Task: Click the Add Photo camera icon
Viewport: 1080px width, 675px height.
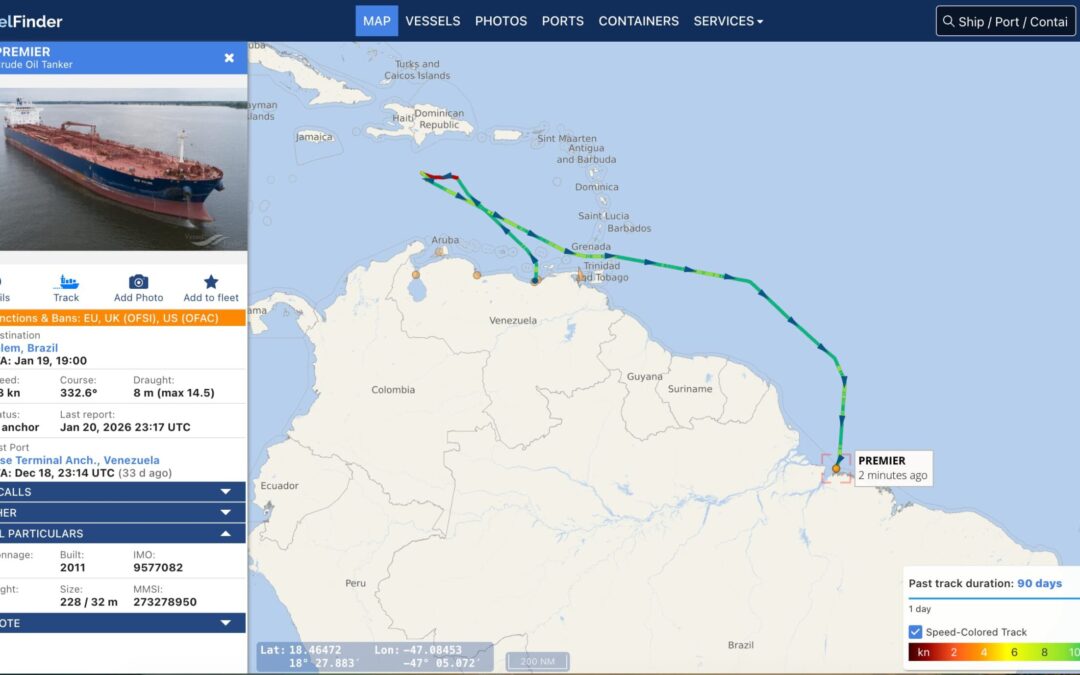Action: [138, 282]
